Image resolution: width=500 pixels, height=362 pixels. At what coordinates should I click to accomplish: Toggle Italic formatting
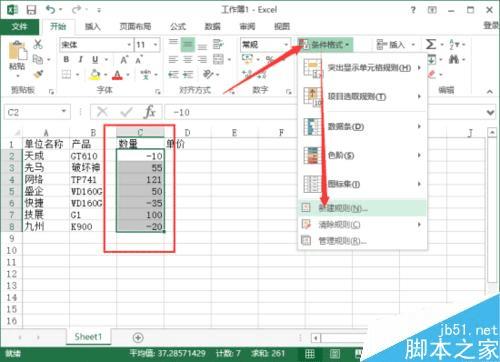tap(80, 59)
